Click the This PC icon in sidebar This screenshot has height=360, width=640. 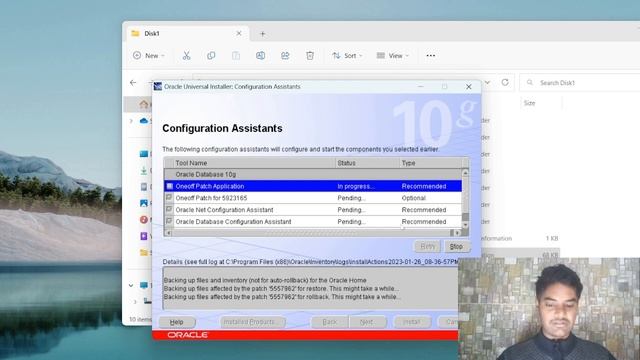144,285
